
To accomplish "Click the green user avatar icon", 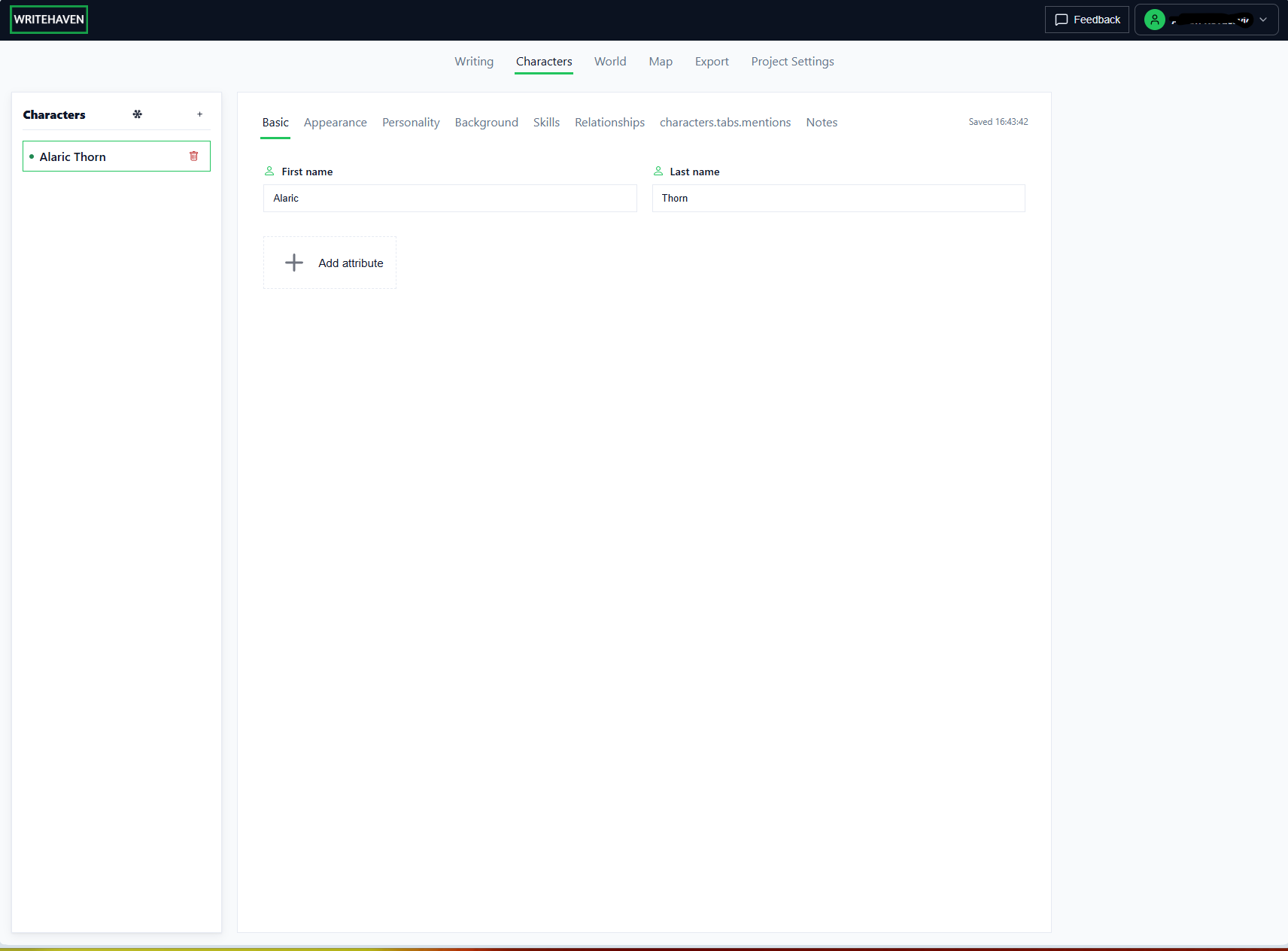I will [x=1156, y=20].
